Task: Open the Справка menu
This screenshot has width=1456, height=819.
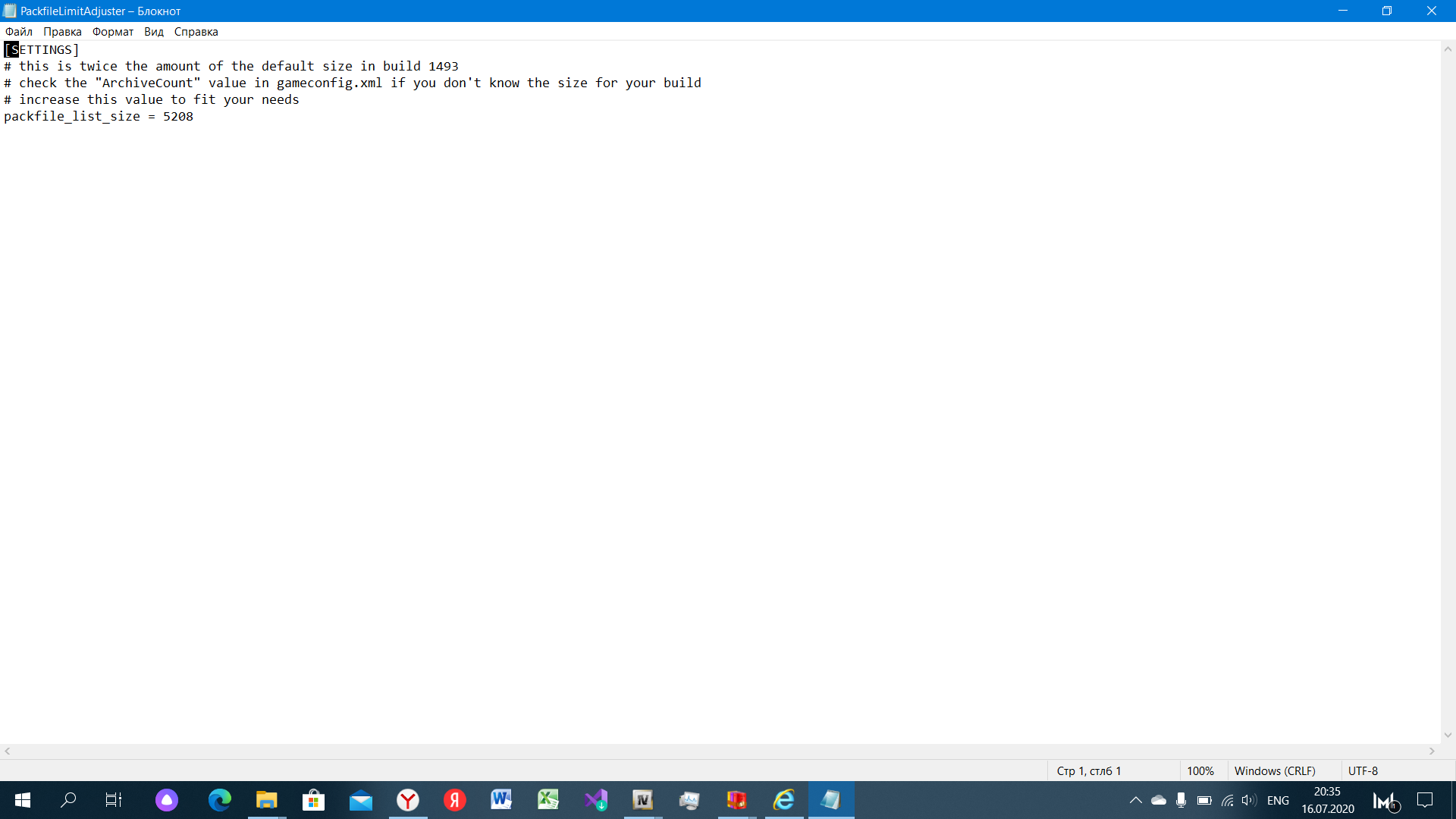Action: (x=196, y=32)
